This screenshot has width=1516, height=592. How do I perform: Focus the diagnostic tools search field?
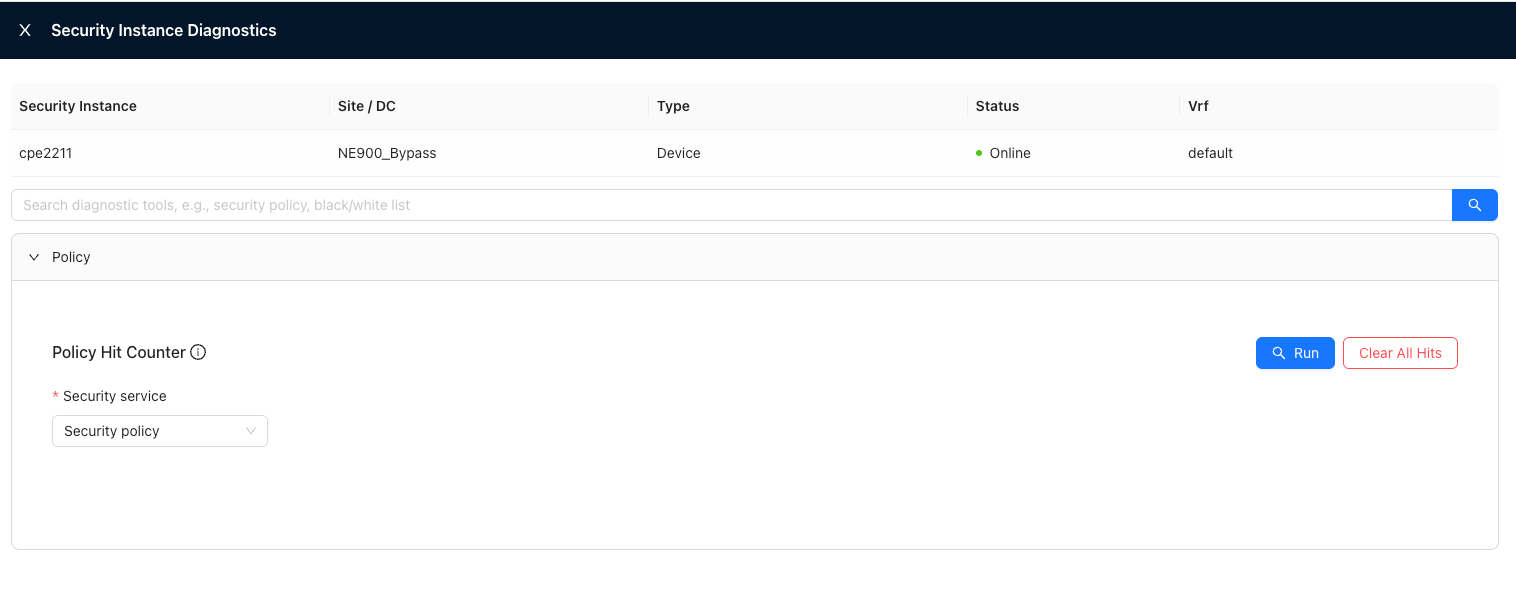[x=731, y=205]
